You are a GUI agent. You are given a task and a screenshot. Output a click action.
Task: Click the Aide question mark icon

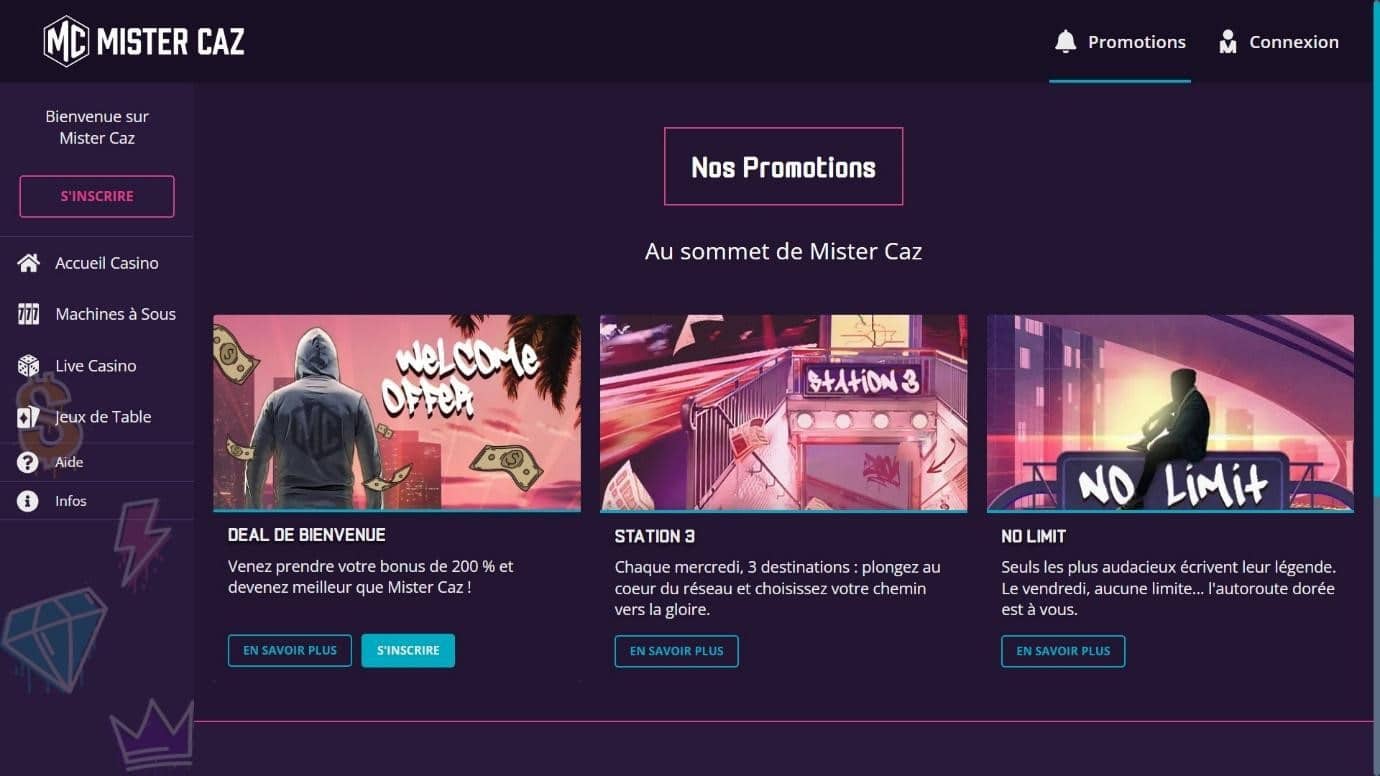28,462
